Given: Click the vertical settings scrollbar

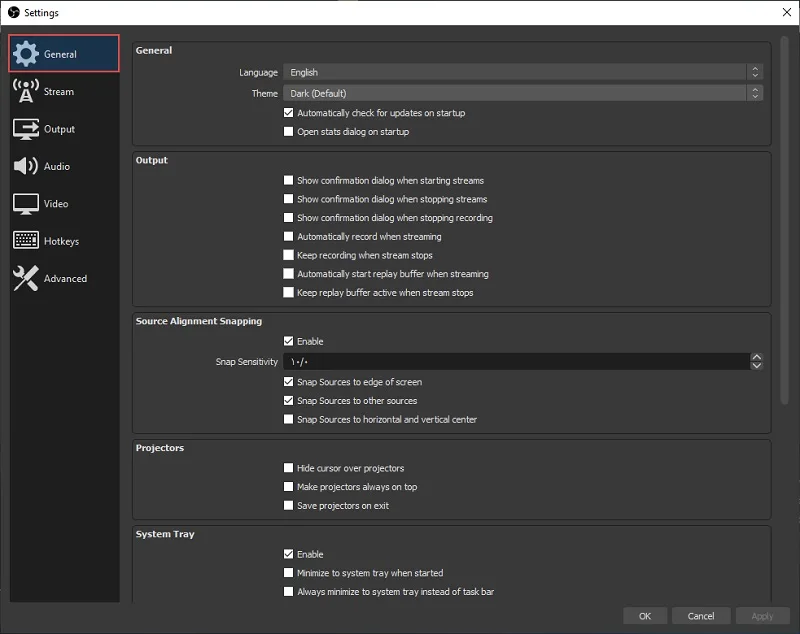Looking at the screenshot, I should pos(785,220).
